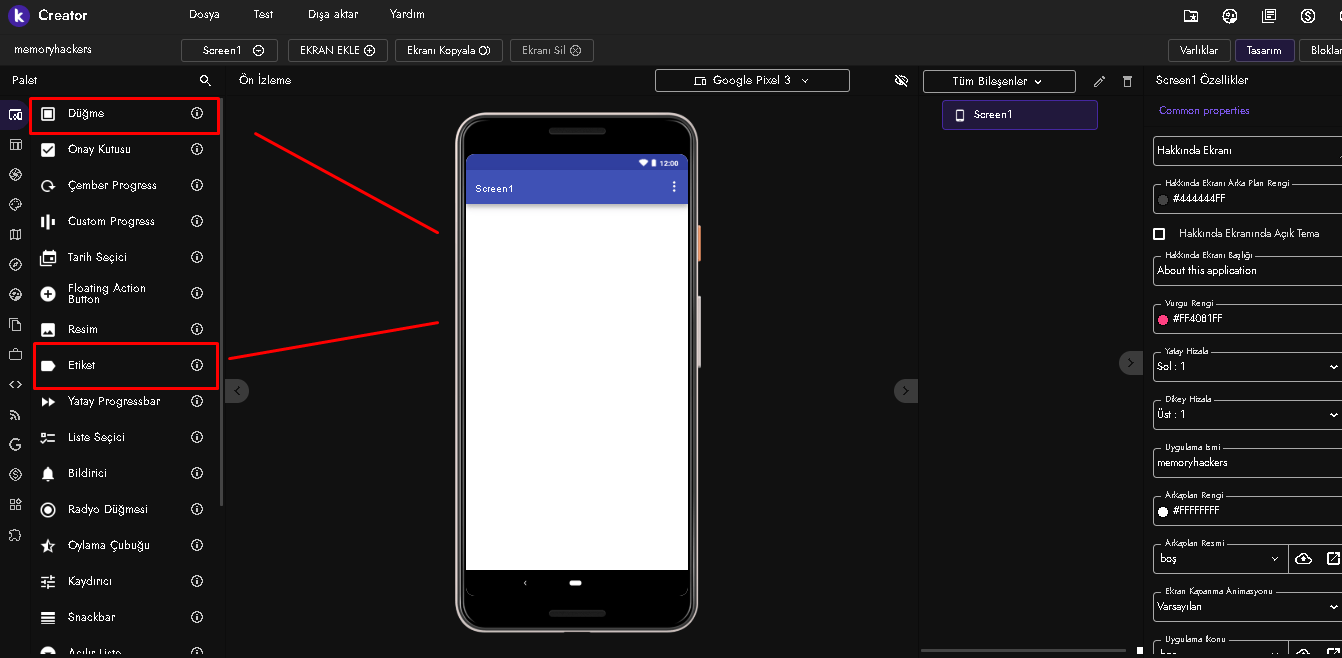
Task: Show info for Onay Kutusu component
Action: point(197,149)
